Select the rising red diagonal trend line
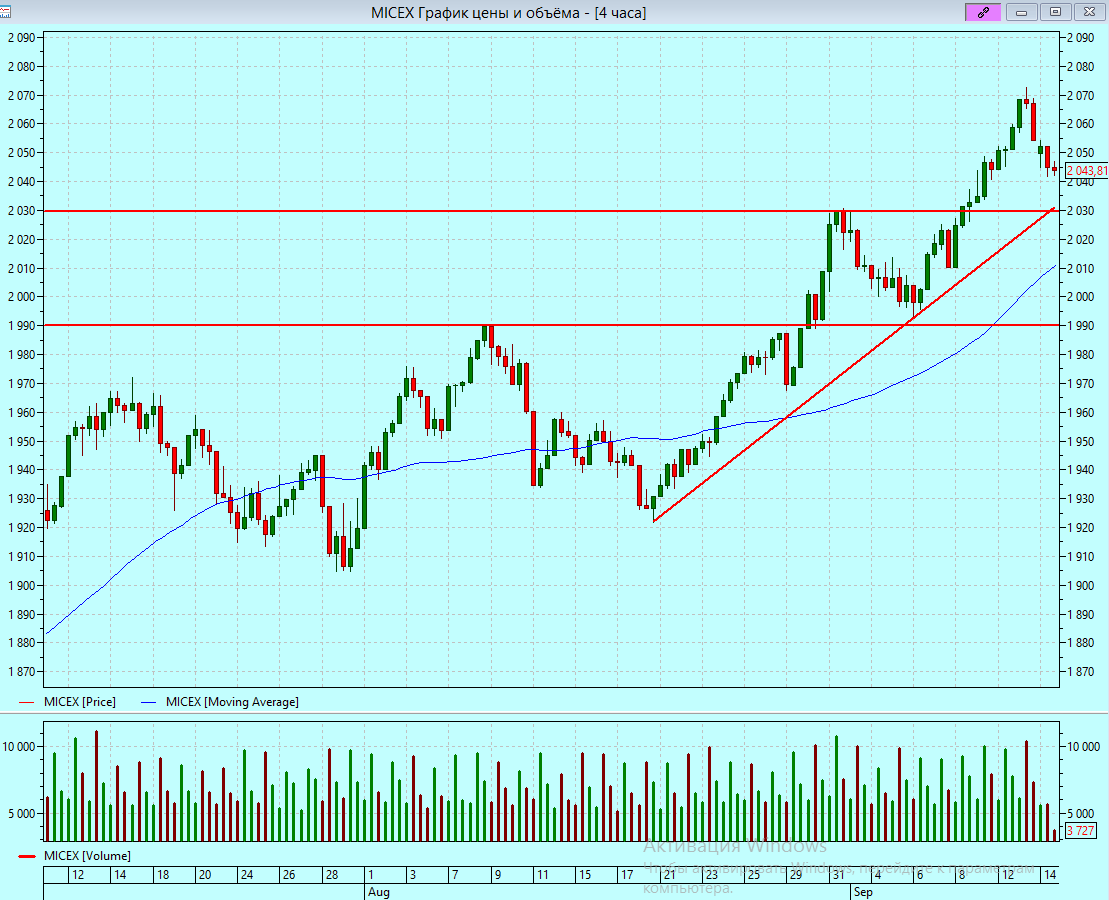Image resolution: width=1109 pixels, height=900 pixels. (x=854, y=365)
